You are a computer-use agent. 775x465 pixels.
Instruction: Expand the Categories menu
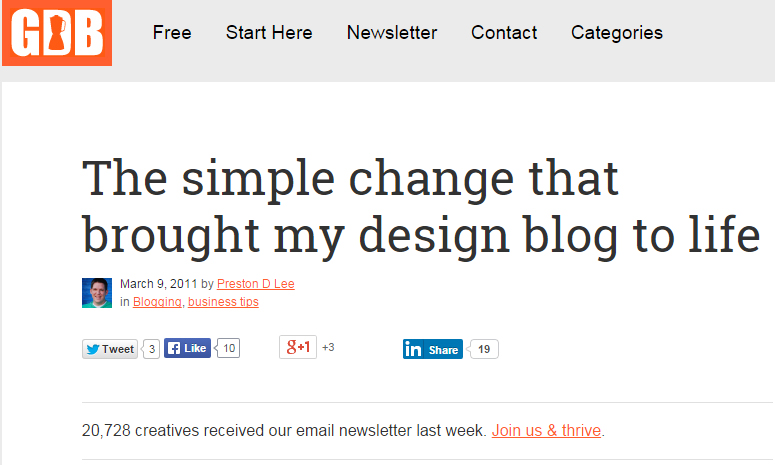616,33
